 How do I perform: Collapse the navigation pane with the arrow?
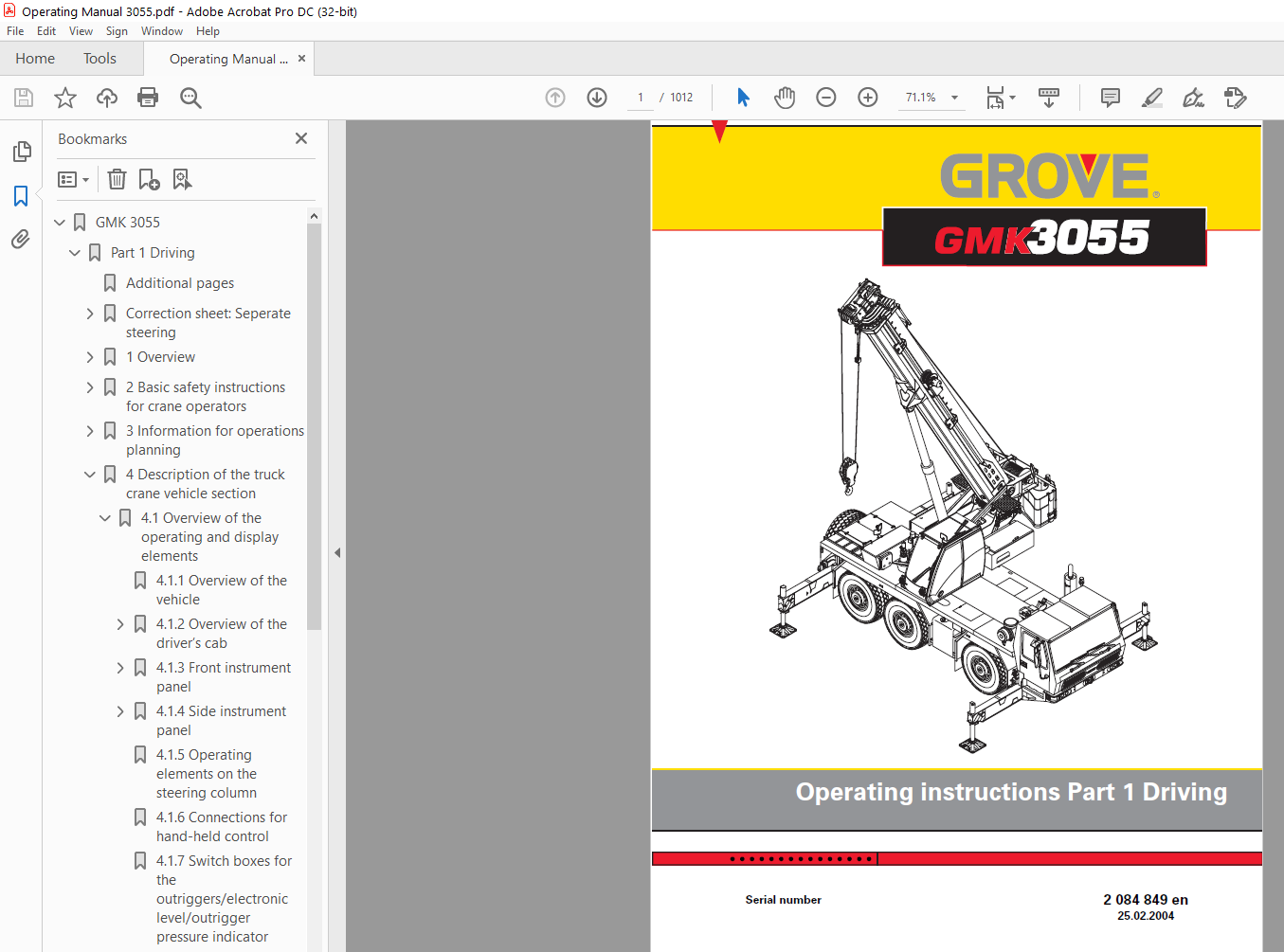[337, 552]
